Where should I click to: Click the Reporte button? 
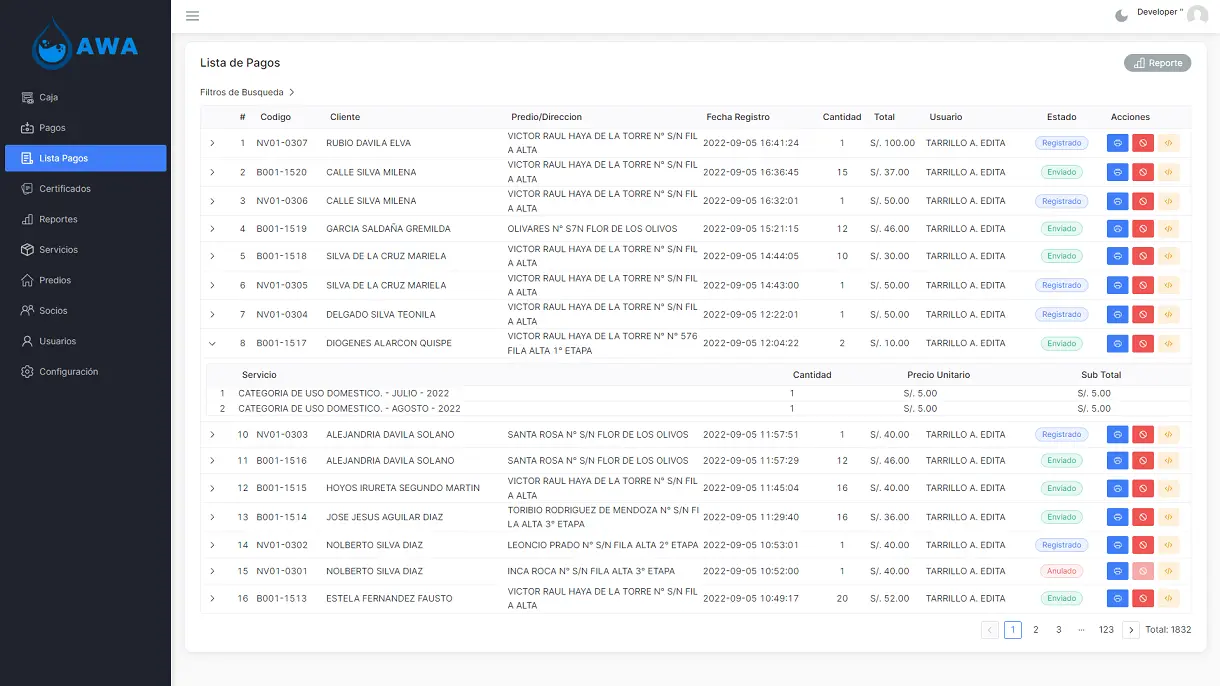[1157, 63]
